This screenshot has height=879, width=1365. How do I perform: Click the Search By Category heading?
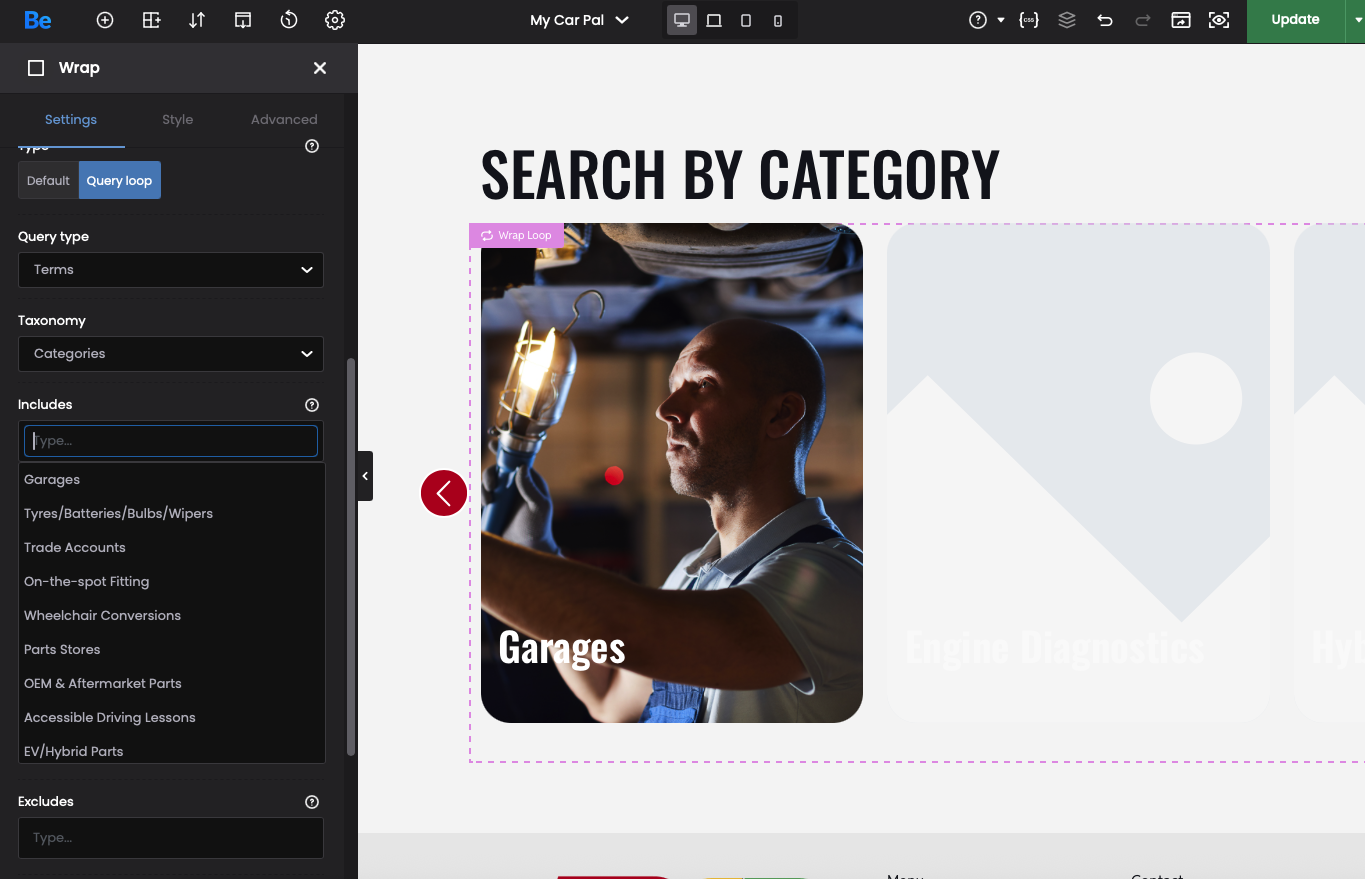(740, 173)
